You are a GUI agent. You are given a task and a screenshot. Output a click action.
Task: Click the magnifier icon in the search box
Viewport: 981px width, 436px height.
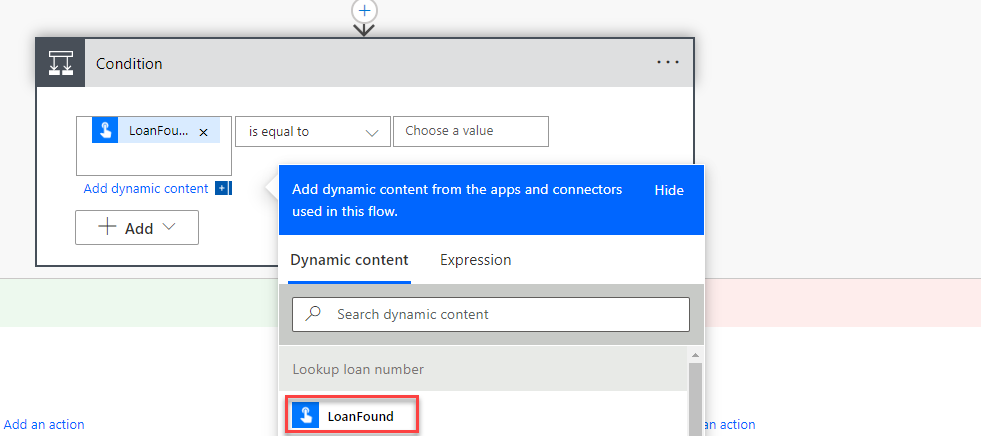point(313,314)
